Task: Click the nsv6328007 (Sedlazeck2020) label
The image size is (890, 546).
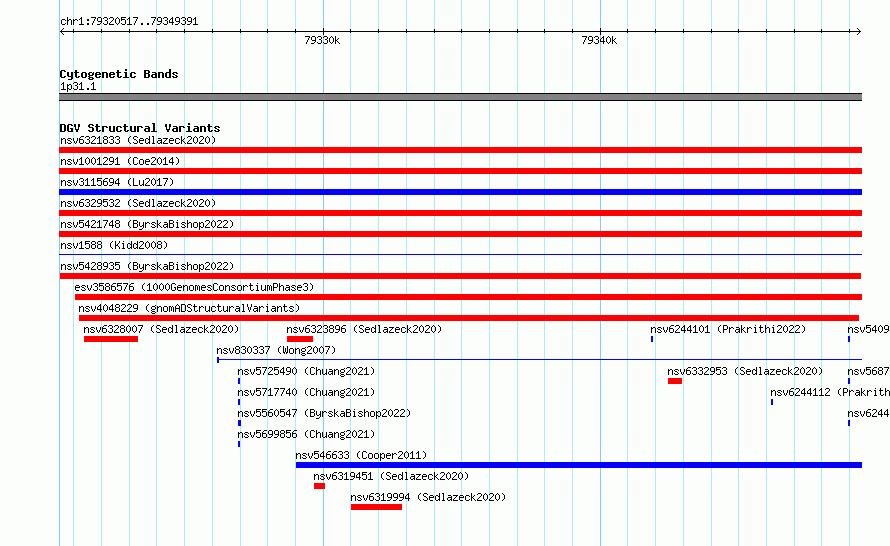Action: coord(161,329)
